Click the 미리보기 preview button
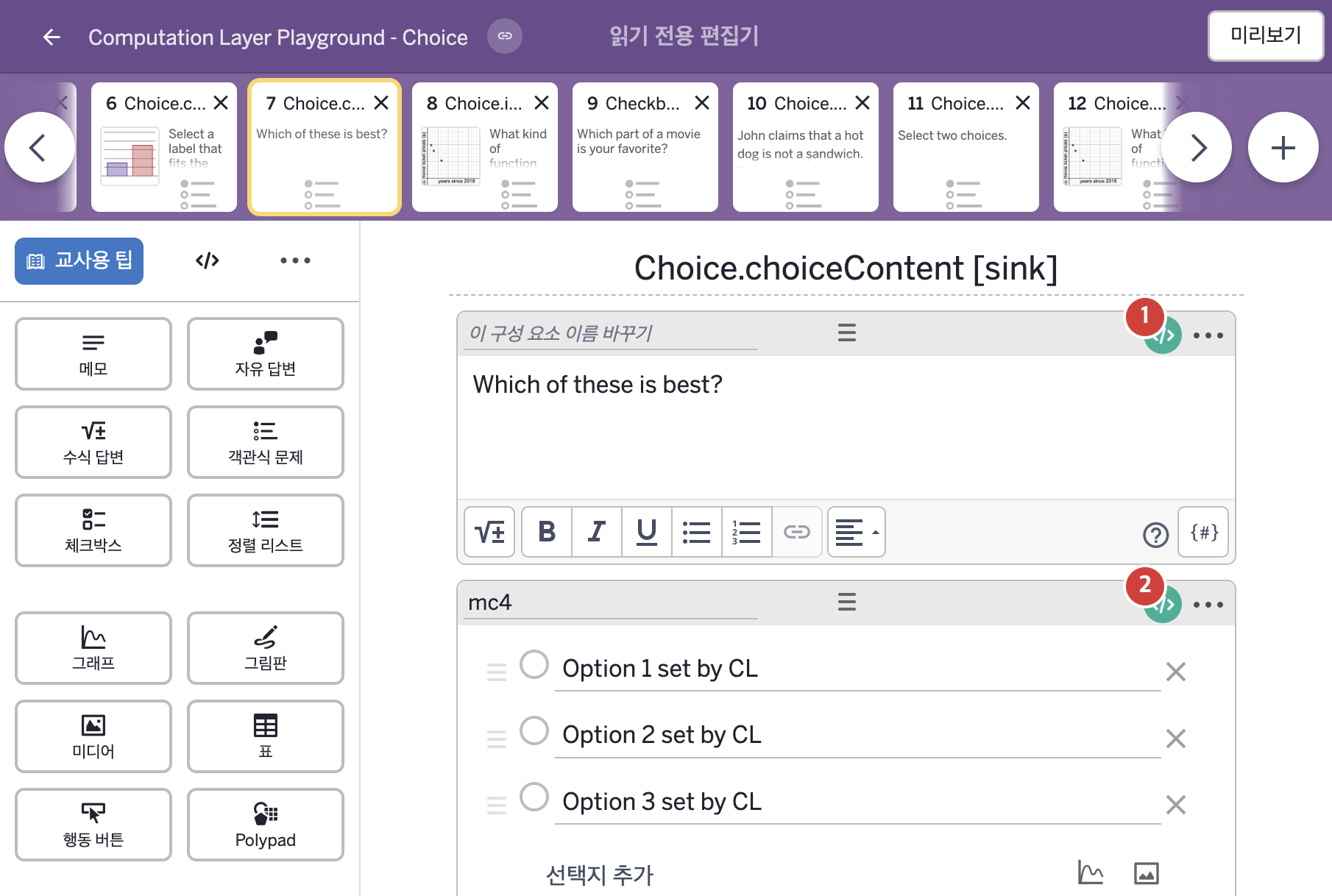This screenshot has height=896, width=1332. pos(1266,35)
